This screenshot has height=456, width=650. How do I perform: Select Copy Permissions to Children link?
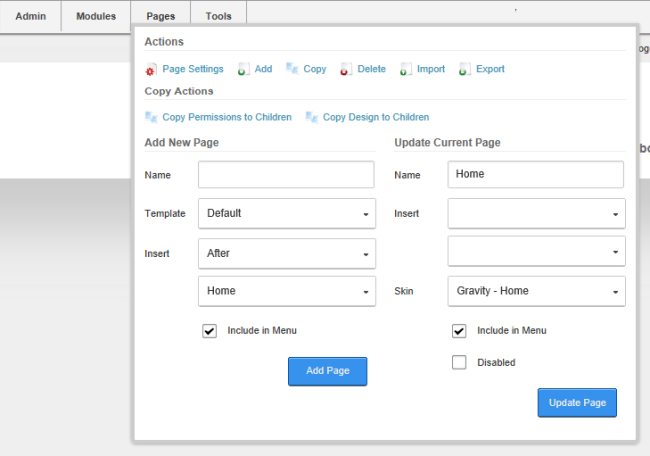pyautogui.click(x=227, y=117)
